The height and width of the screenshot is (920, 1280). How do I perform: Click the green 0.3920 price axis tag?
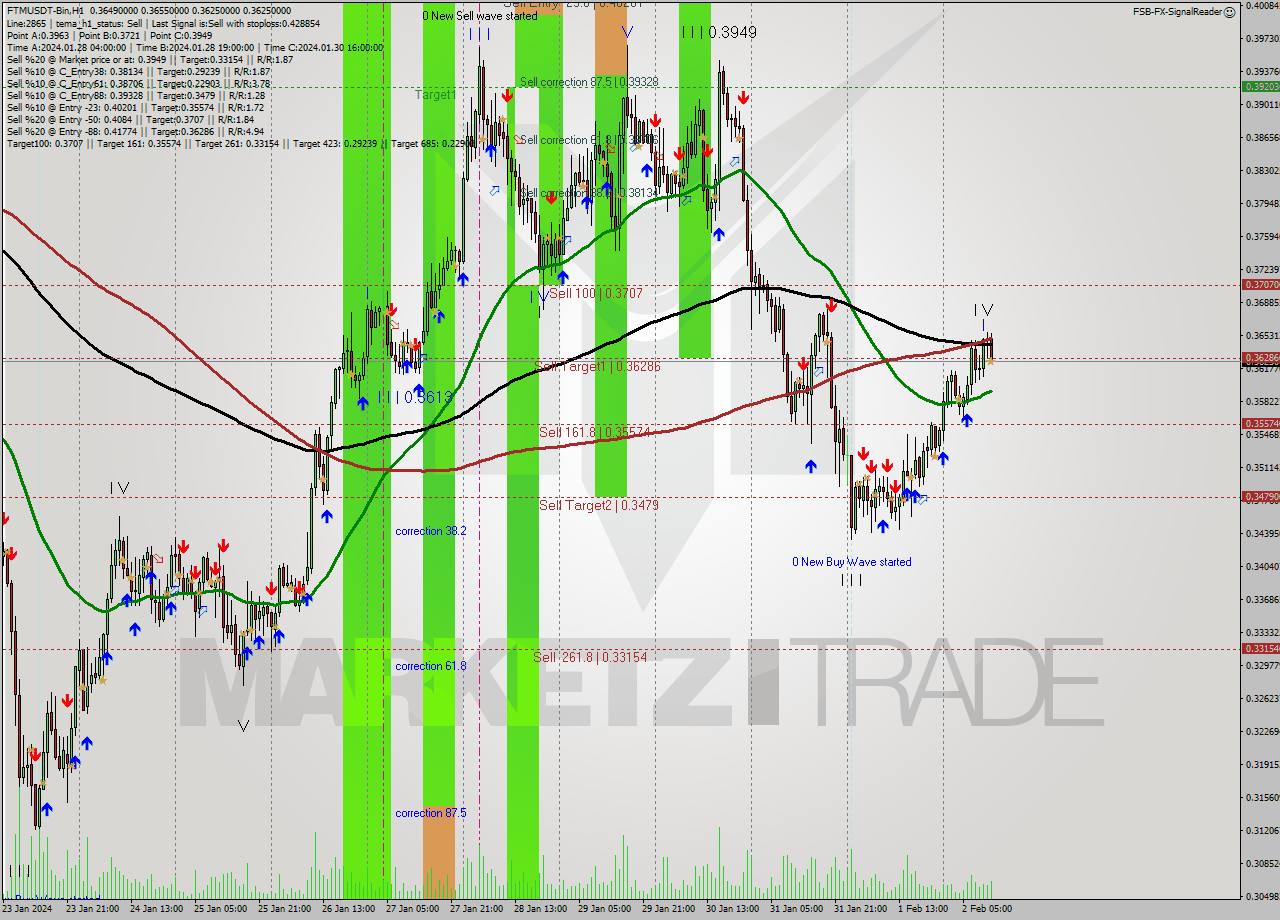pyautogui.click(x=1260, y=86)
